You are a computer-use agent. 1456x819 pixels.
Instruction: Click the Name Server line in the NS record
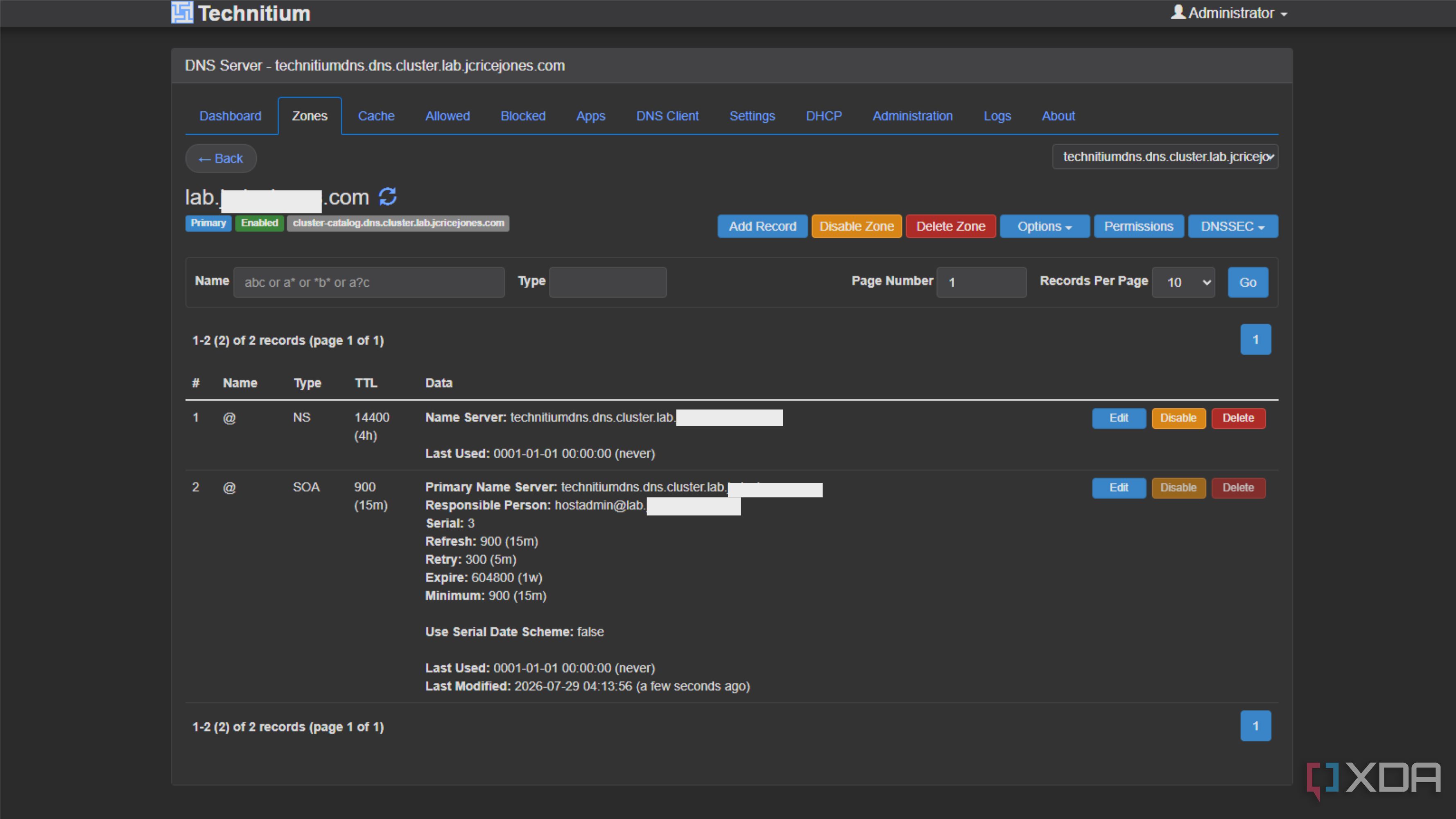pos(604,417)
